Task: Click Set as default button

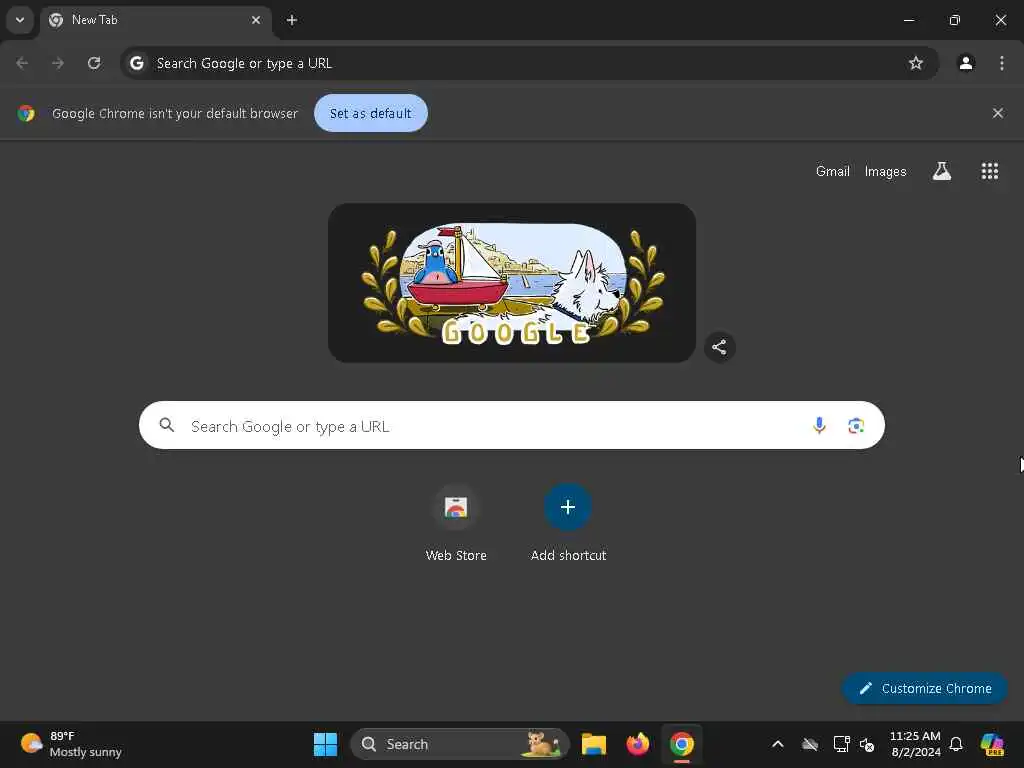Action: tap(370, 113)
